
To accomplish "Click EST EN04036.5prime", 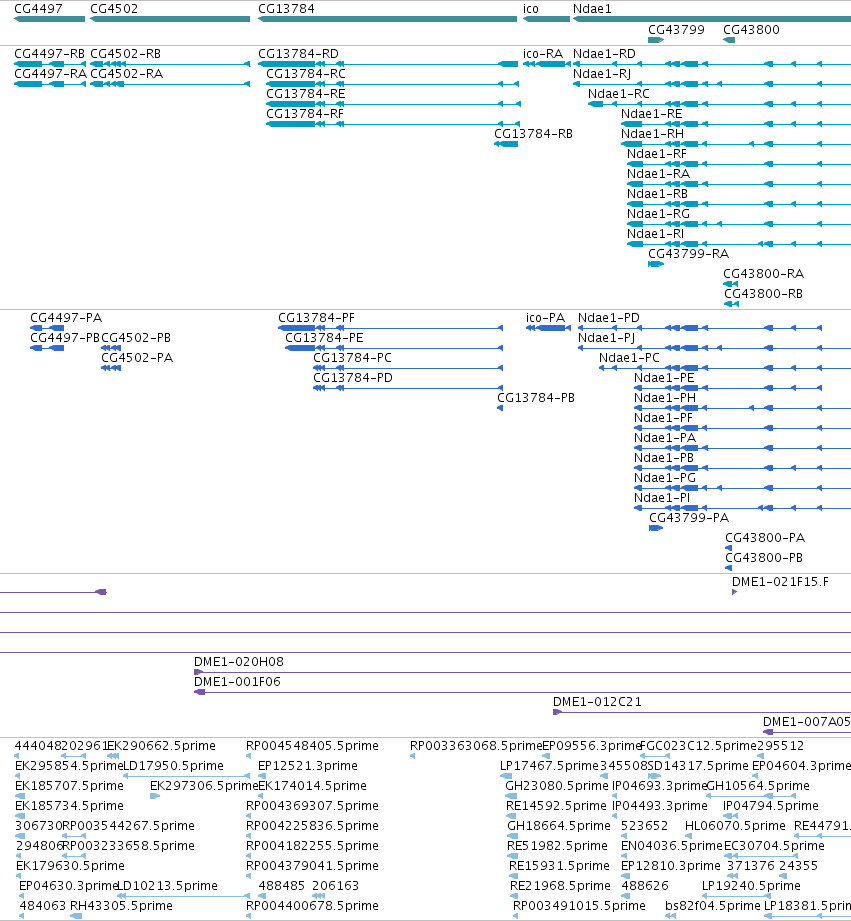I will point(672,846).
